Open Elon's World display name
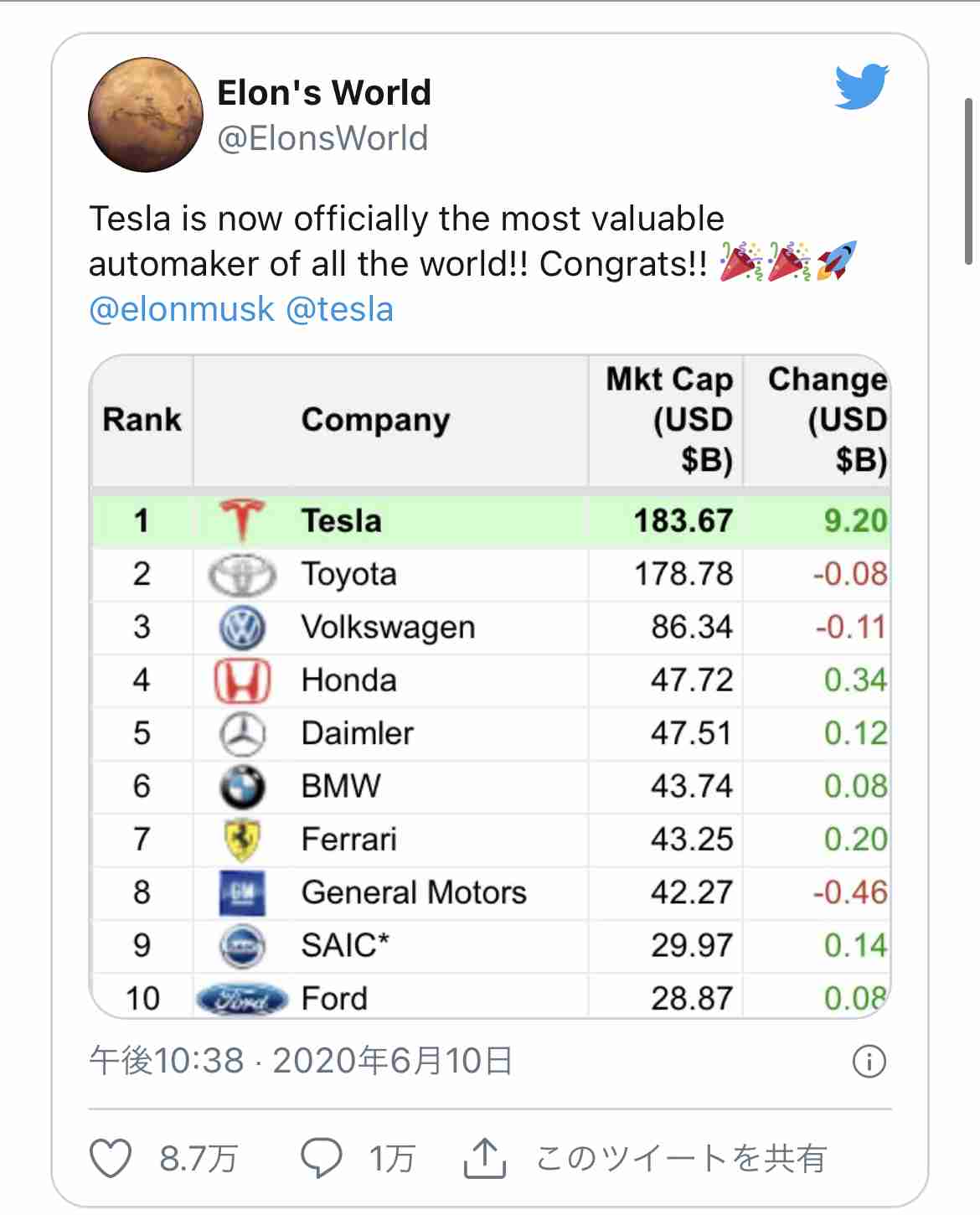The image size is (980, 1215). click(324, 93)
